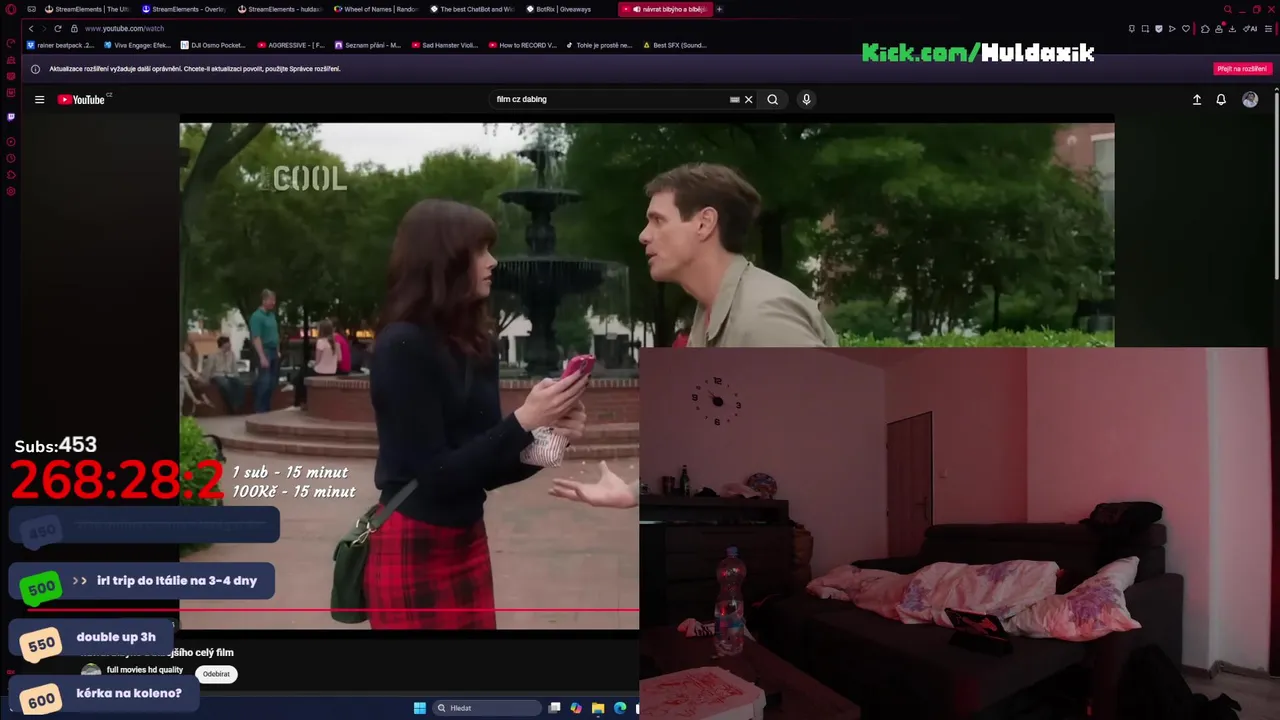Open the Opera pinboard pin icon

[1132, 29]
